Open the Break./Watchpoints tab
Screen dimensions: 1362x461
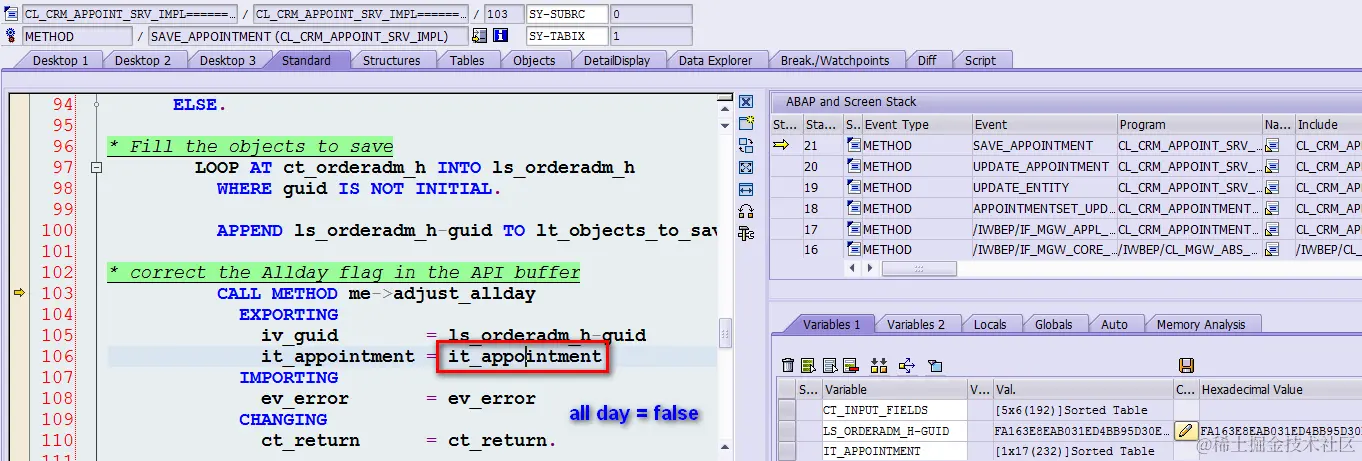click(835, 60)
